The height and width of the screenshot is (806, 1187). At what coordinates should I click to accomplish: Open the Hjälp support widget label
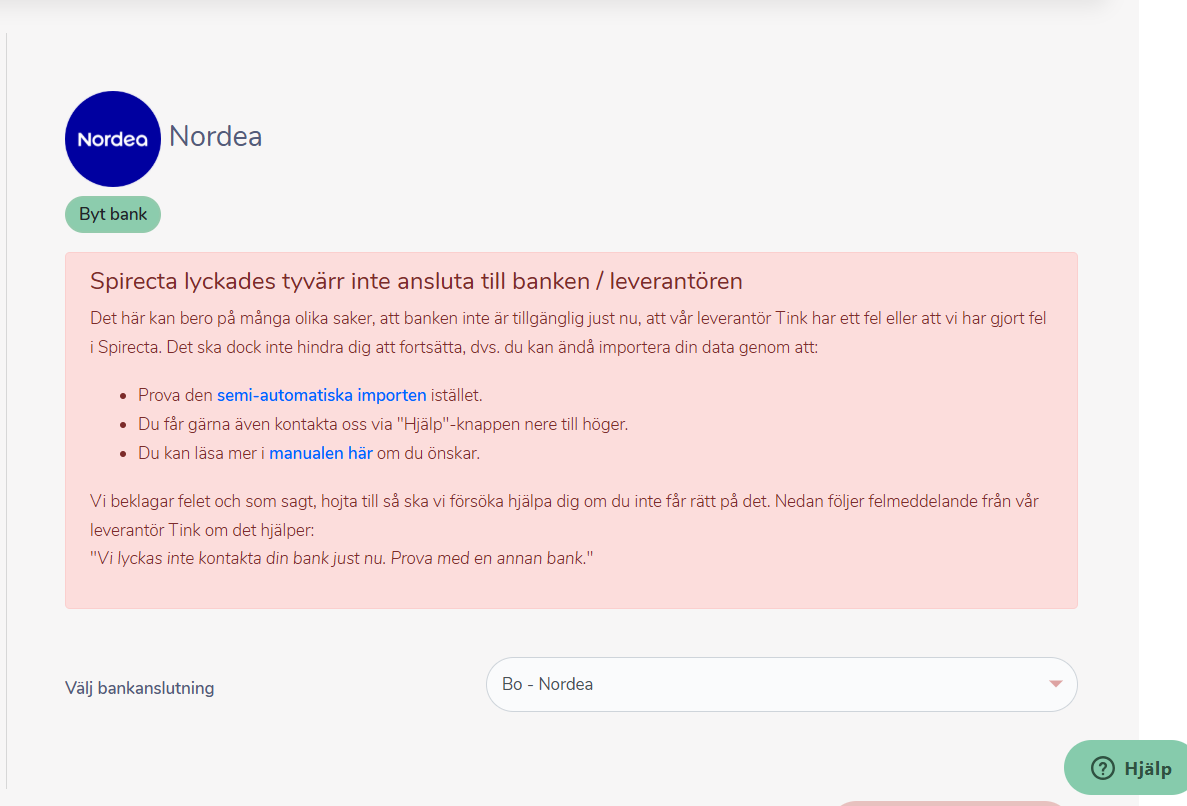pyautogui.click(x=1147, y=768)
